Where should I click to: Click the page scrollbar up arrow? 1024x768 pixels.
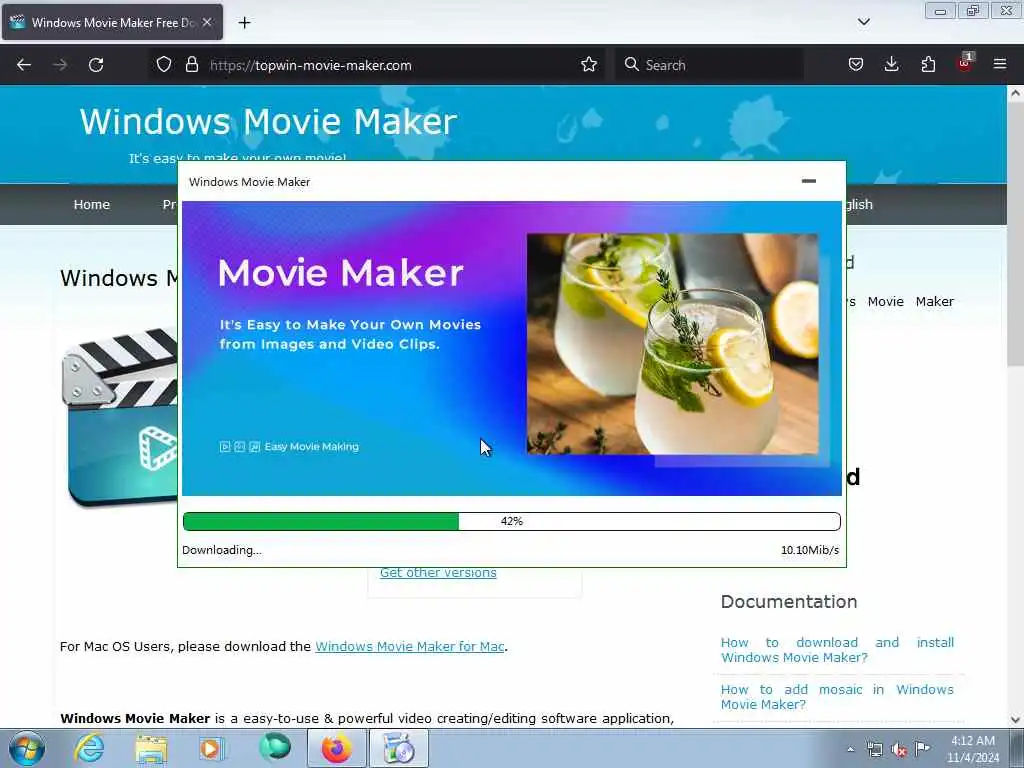point(1015,93)
